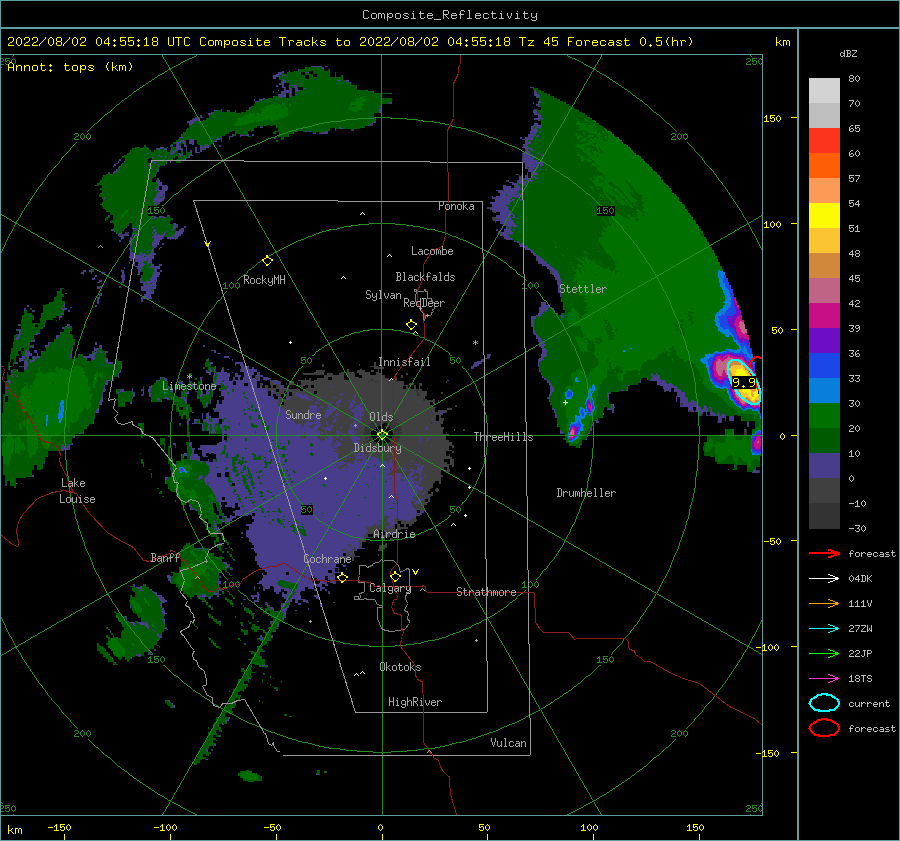Click the white 04DK arrow in the legend
The height and width of the screenshot is (841, 900).
[x=824, y=578]
